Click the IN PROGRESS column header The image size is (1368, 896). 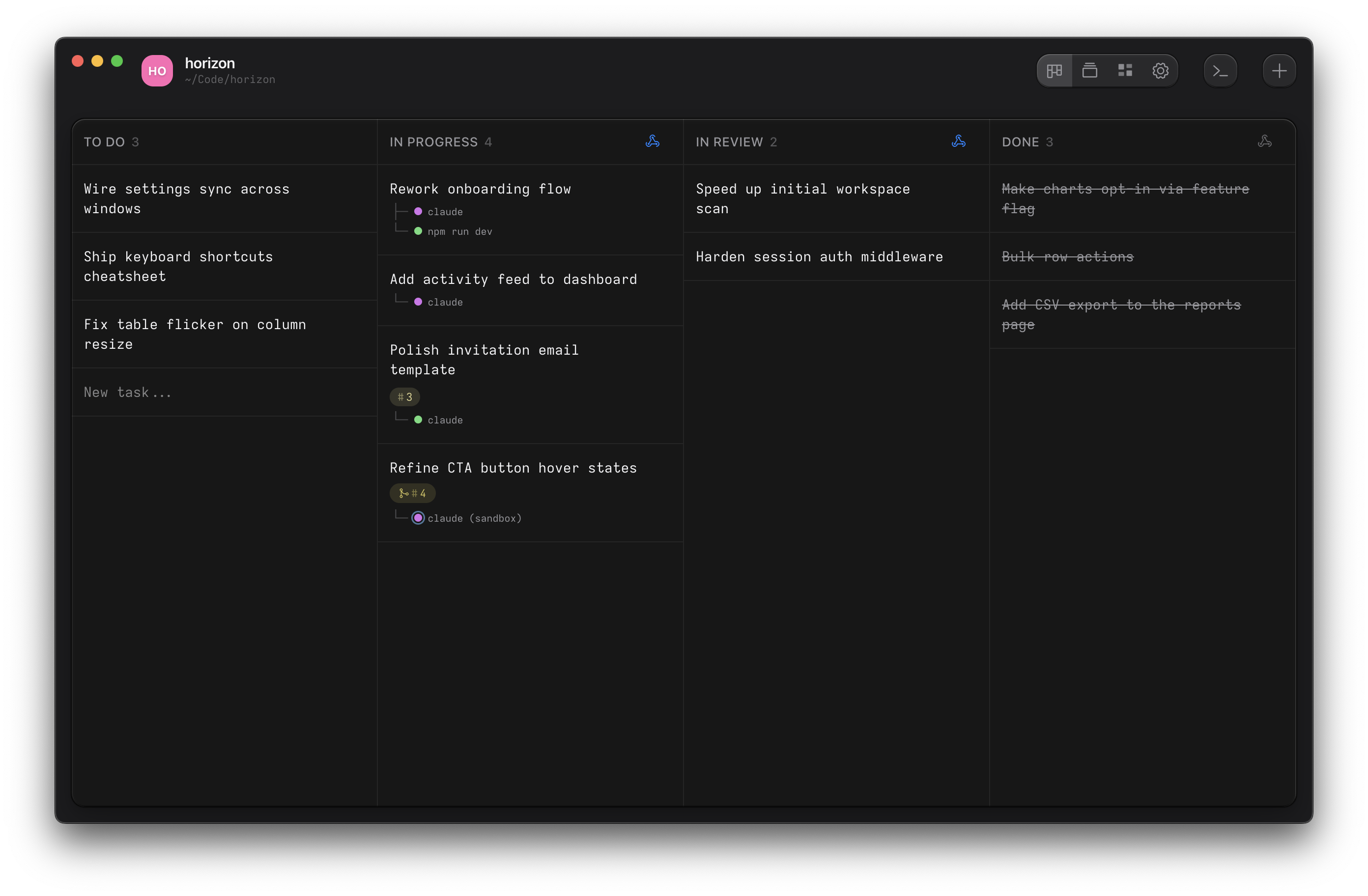tap(433, 142)
